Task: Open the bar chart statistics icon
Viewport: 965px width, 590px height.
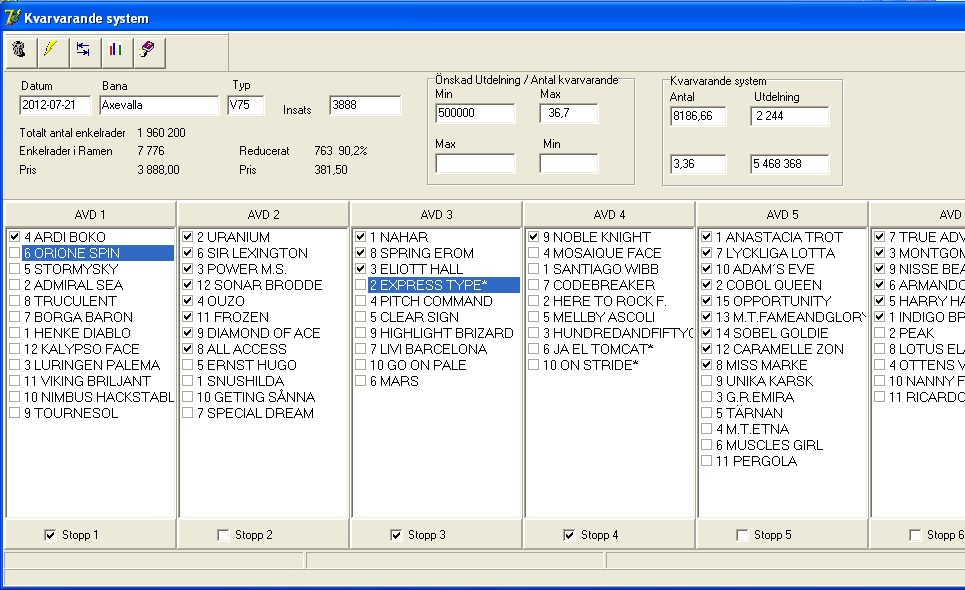Action: (x=116, y=50)
